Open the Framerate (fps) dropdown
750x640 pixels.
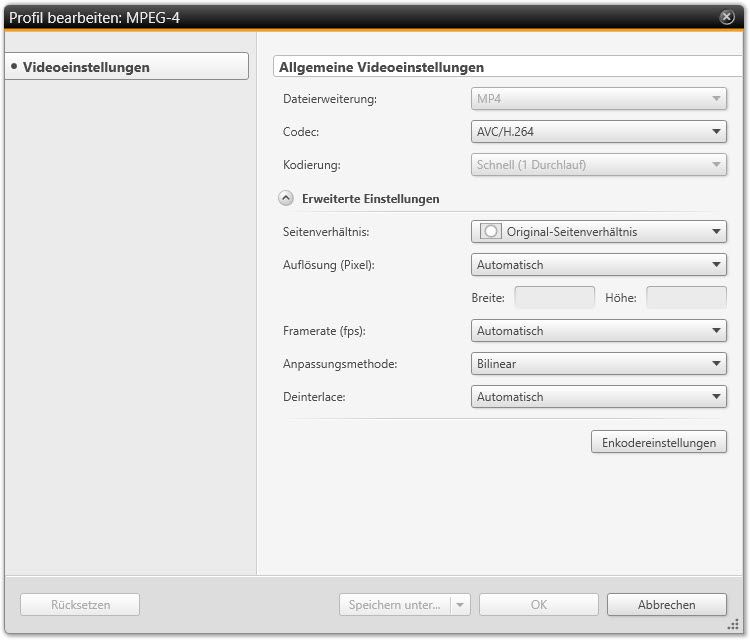[x=598, y=331]
